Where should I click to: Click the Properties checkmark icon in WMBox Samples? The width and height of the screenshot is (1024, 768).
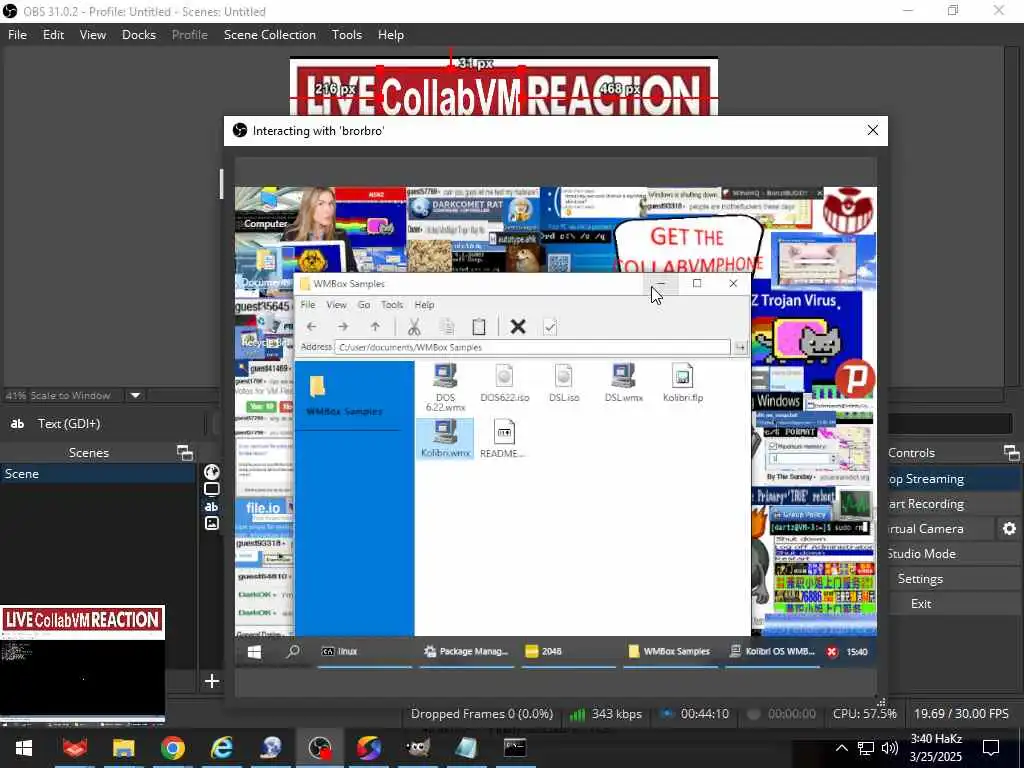click(x=550, y=327)
